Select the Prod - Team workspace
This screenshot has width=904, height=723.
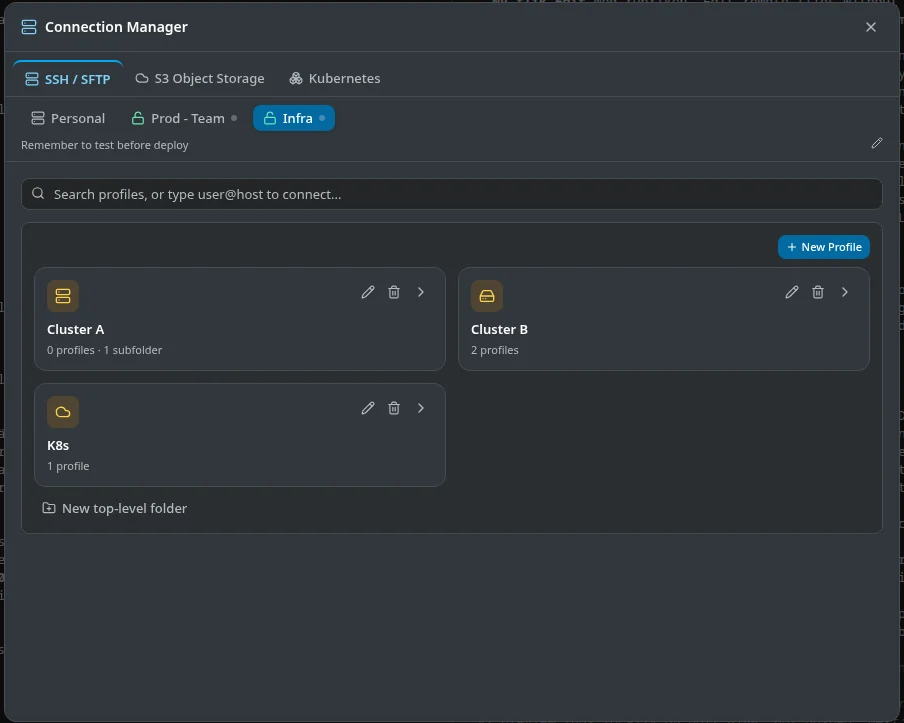point(184,118)
